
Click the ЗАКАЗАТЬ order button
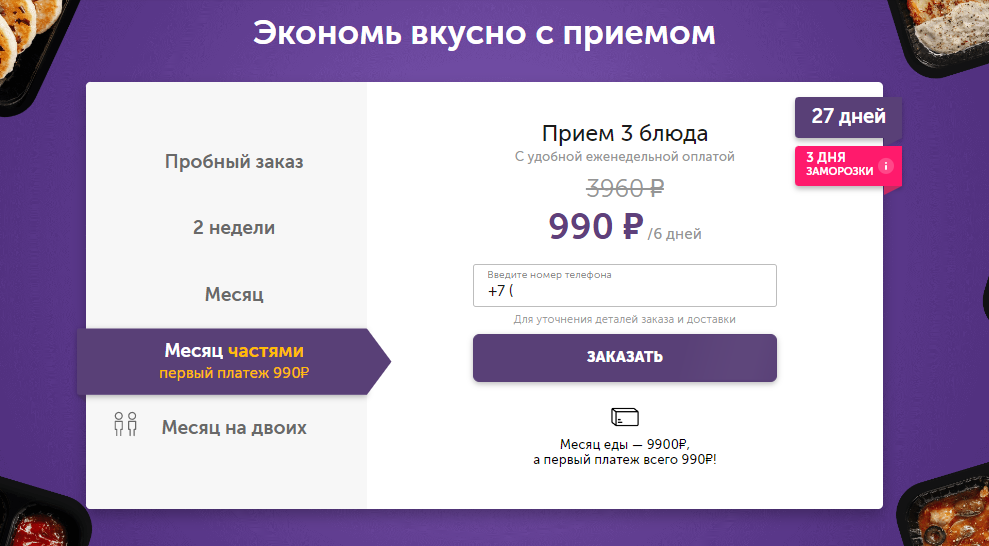[x=624, y=357]
